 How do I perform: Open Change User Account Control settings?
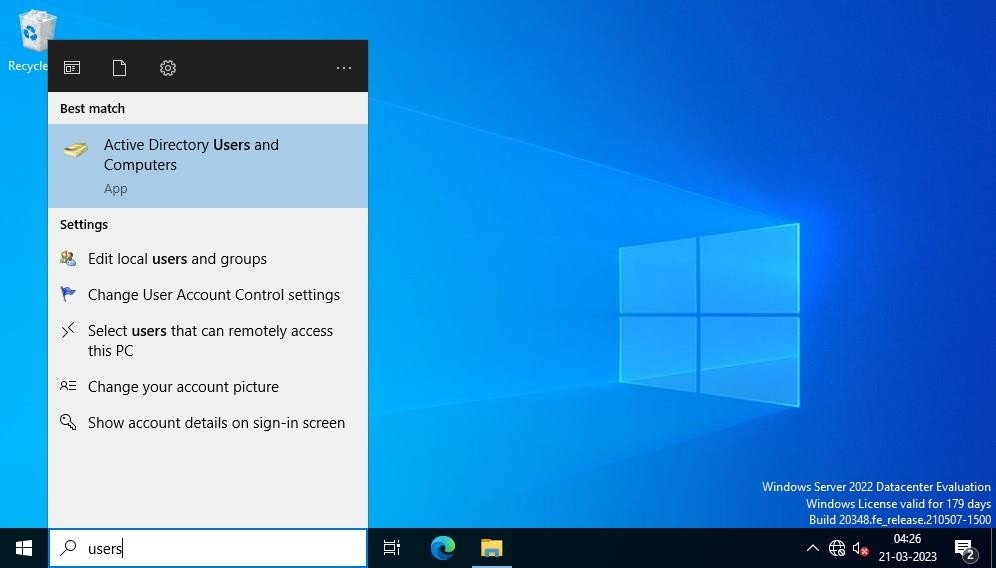pos(208,295)
